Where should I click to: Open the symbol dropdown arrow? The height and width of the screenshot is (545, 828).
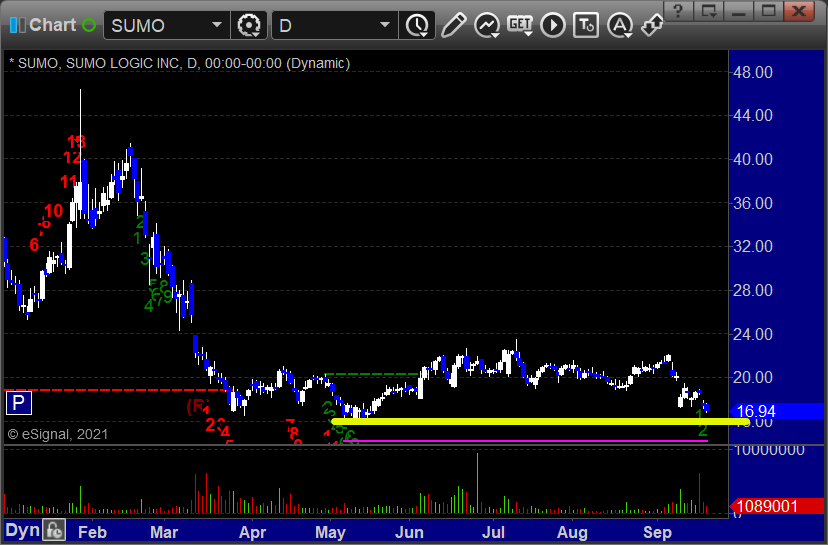pos(217,25)
